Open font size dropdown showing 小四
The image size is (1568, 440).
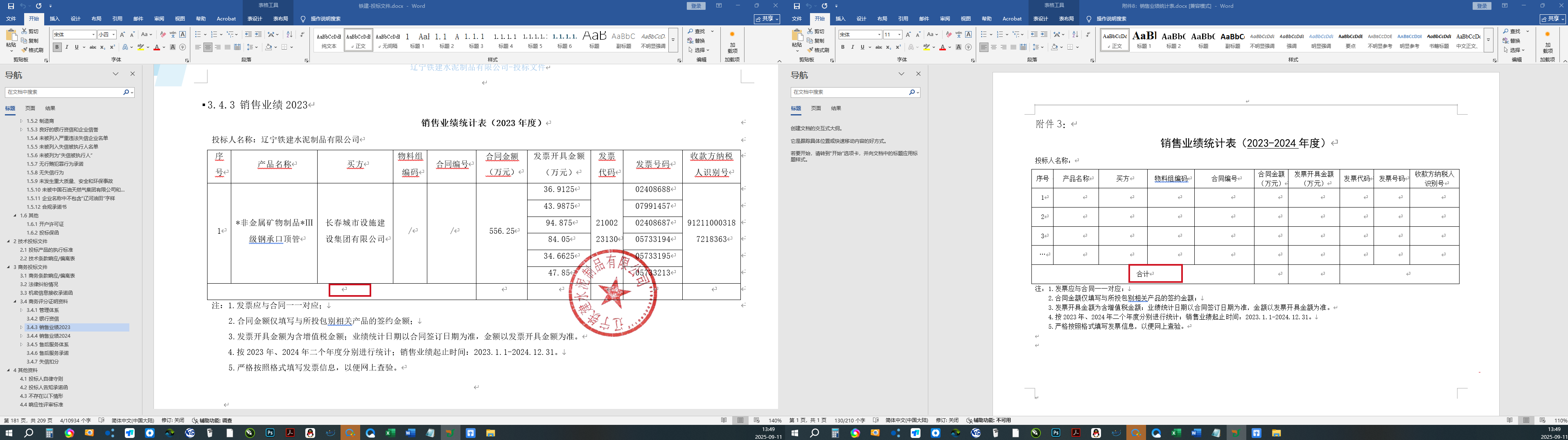point(115,35)
